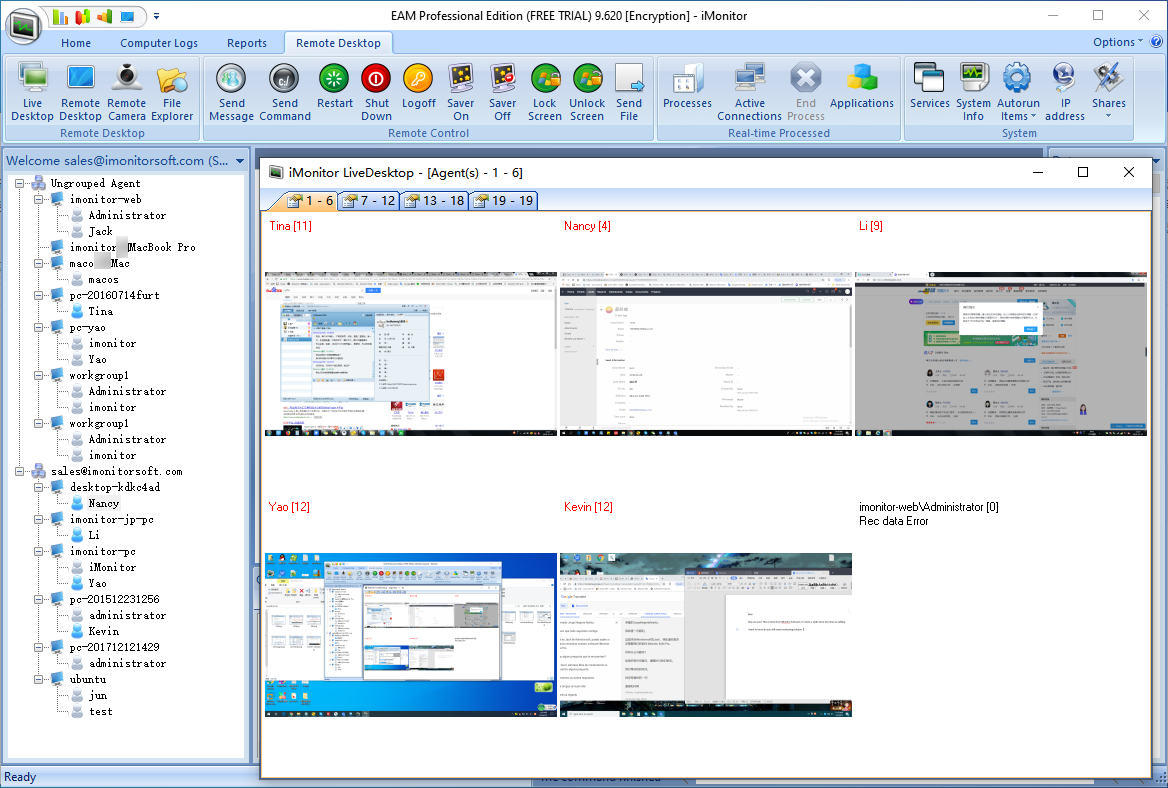The image size is (1168, 788).
Task: Turn screen Saver On
Action: click(x=460, y=92)
